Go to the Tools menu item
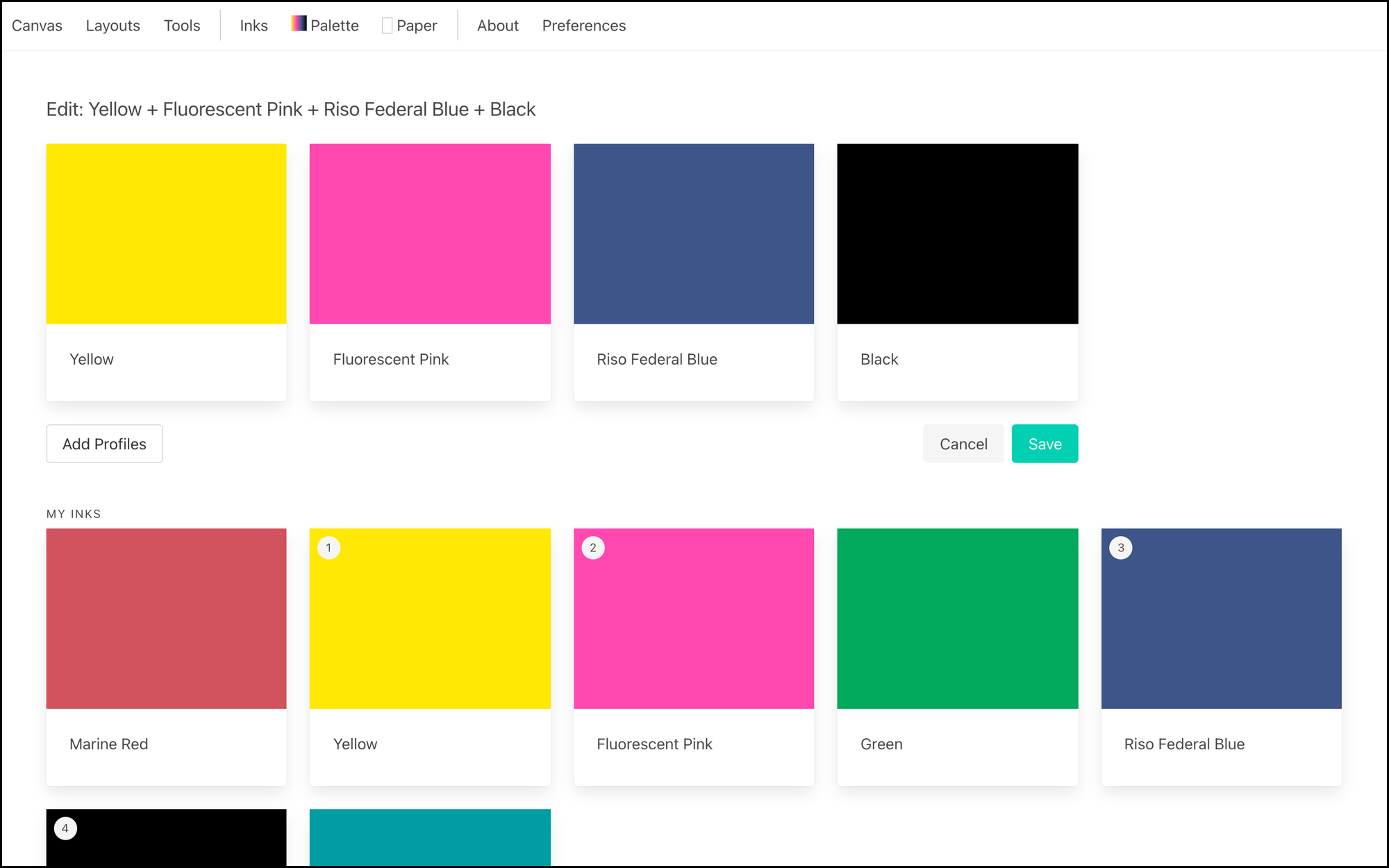 [x=182, y=26]
